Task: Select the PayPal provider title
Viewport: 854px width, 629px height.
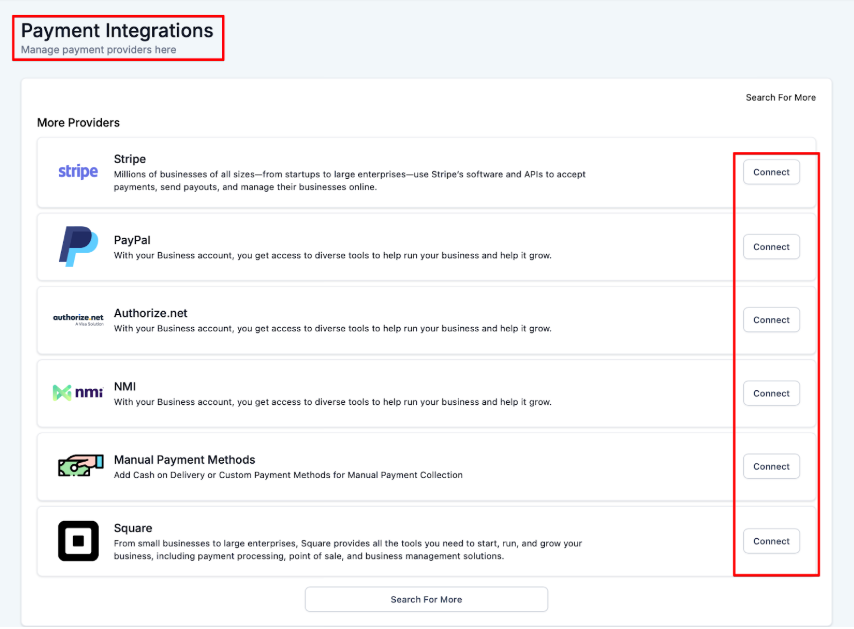Action: click(x=132, y=240)
